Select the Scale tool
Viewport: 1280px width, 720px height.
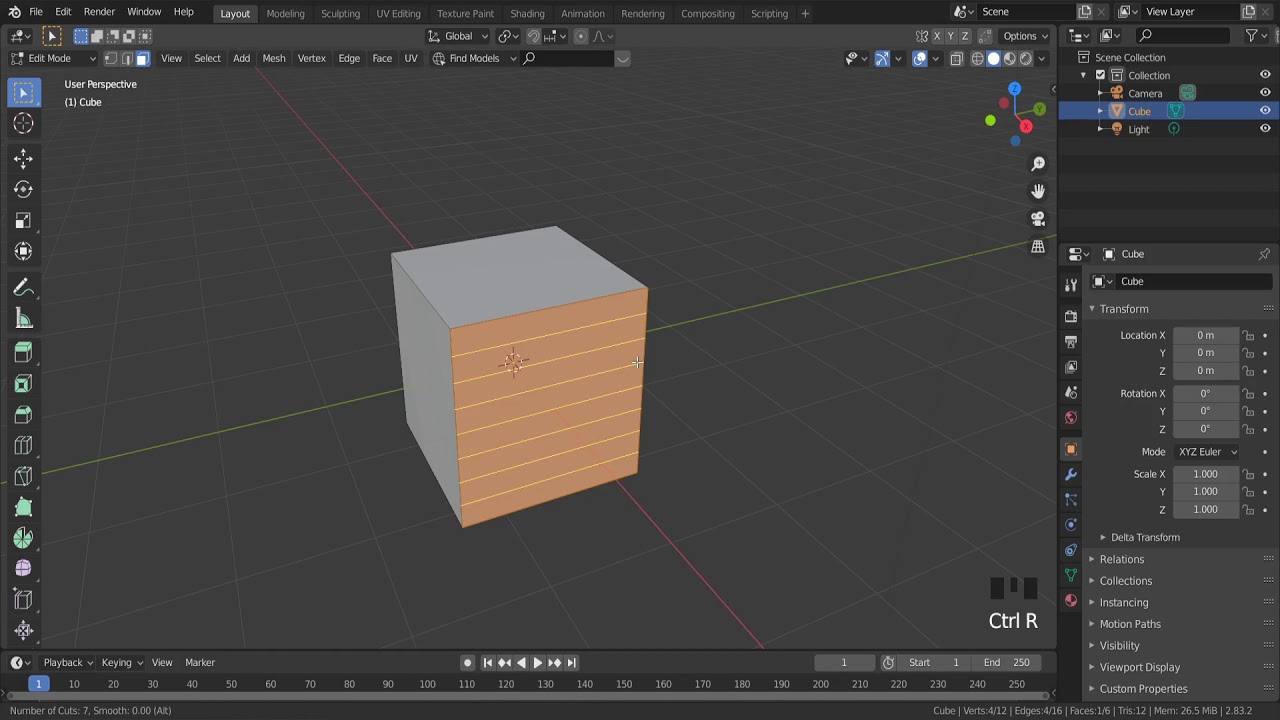click(23, 221)
